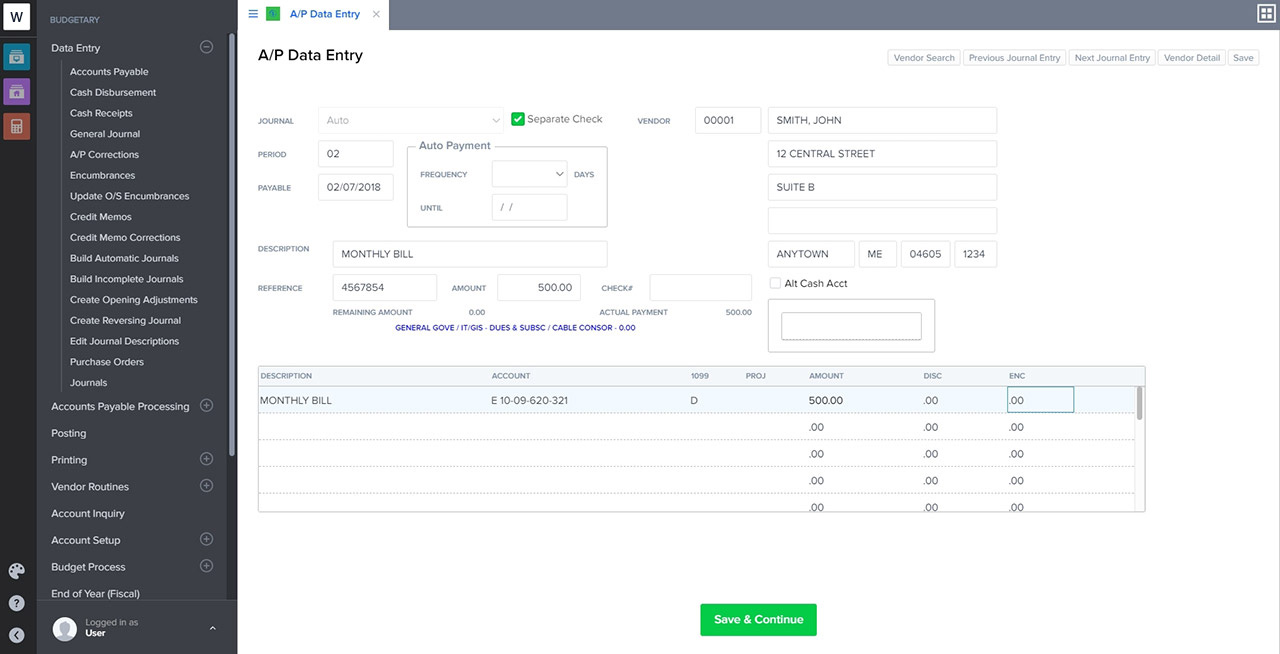Screen dimensions: 1280x654
Task: Click the city field ANYTOWN
Action: (x=811, y=254)
